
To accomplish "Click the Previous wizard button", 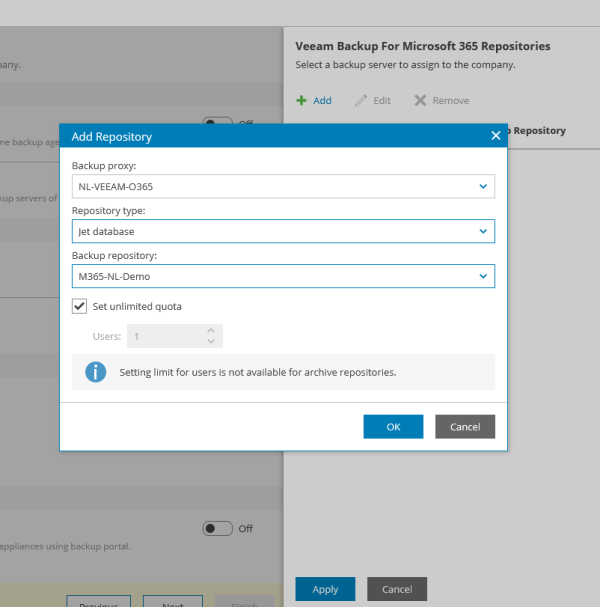I will (x=99, y=601).
